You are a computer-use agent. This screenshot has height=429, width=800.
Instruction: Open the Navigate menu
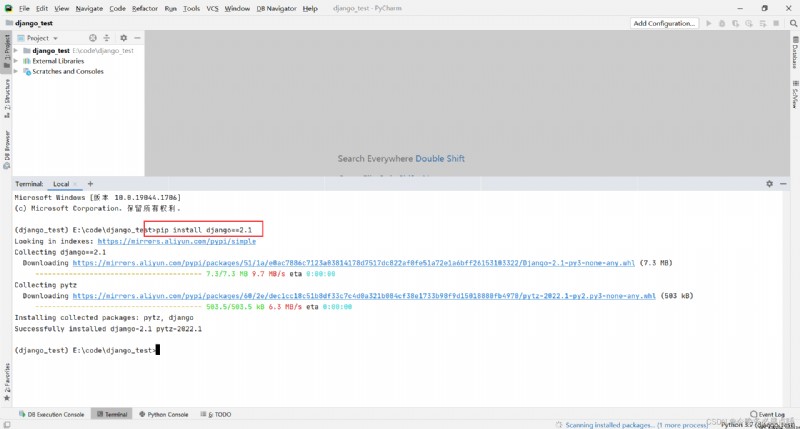89,9
